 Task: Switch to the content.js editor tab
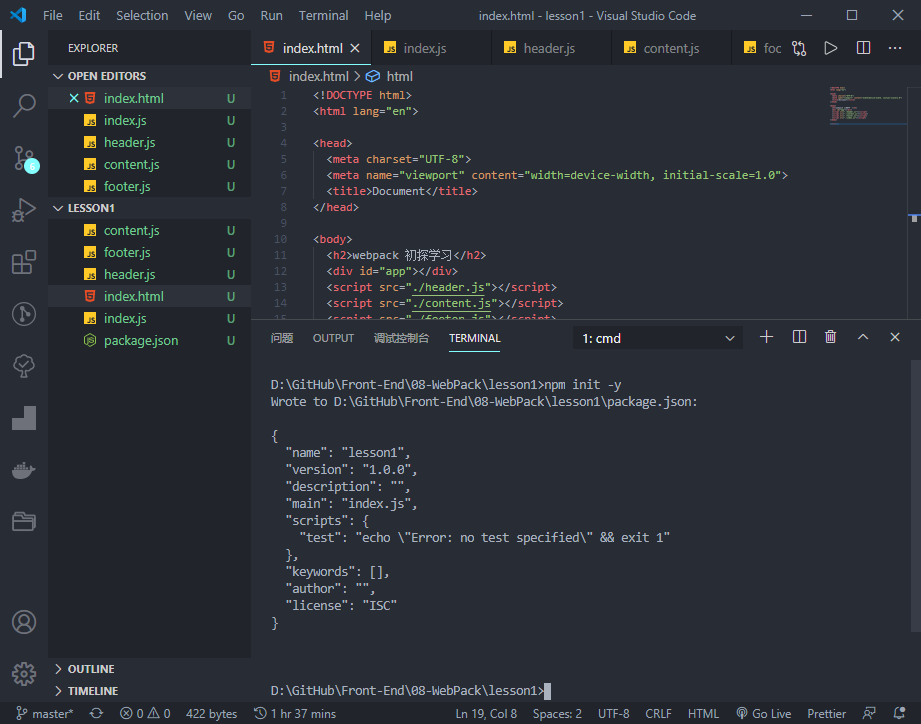coord(671,48)
